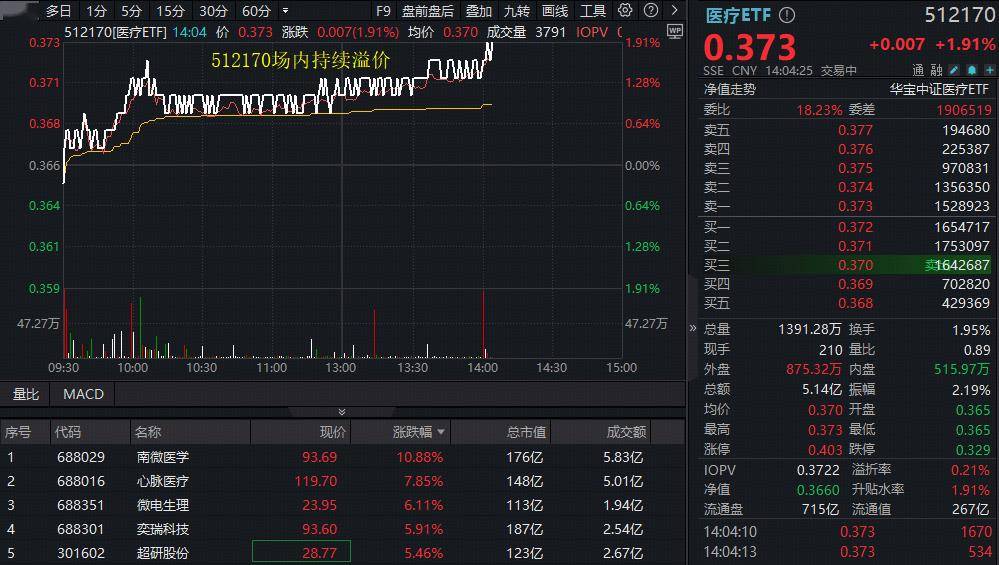Click the 10.88% change value
999x565 pixels.
419,457
